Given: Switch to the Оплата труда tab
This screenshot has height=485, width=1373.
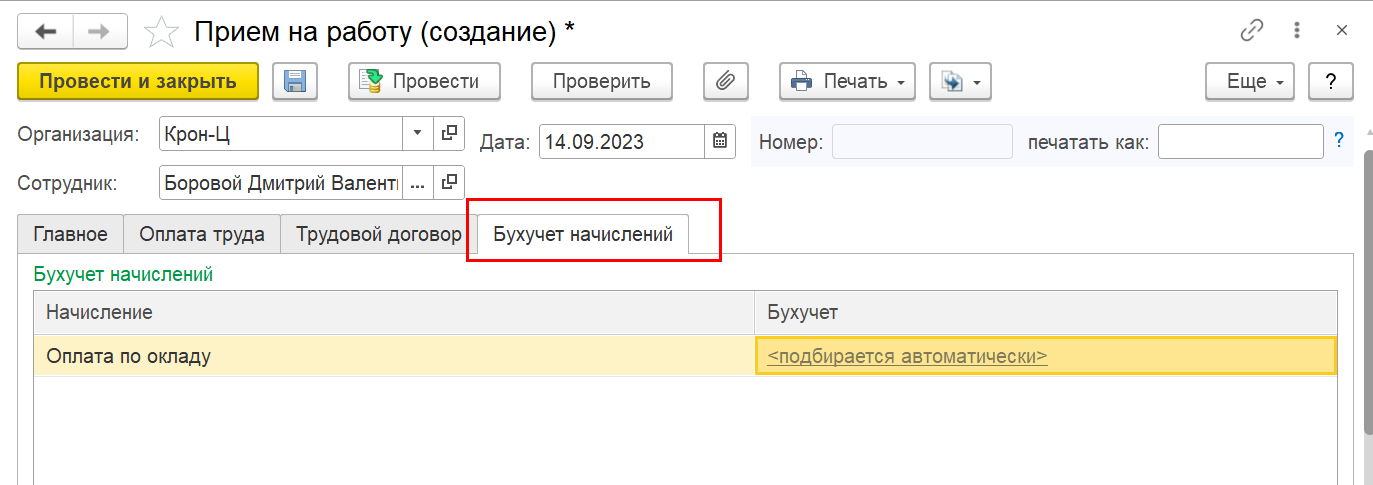Looking at the screenshot, I should tap(202, 235).
